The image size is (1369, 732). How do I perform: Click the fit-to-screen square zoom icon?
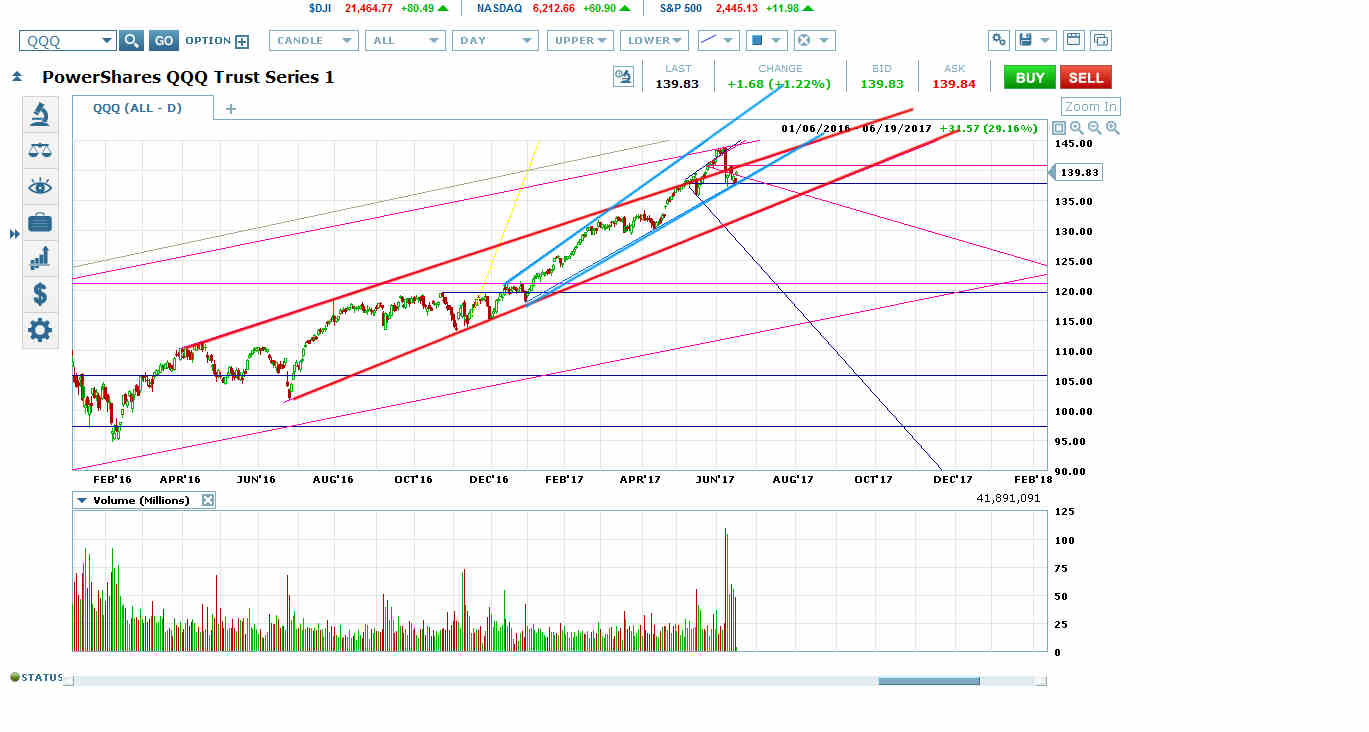[x=1059, y=128]
